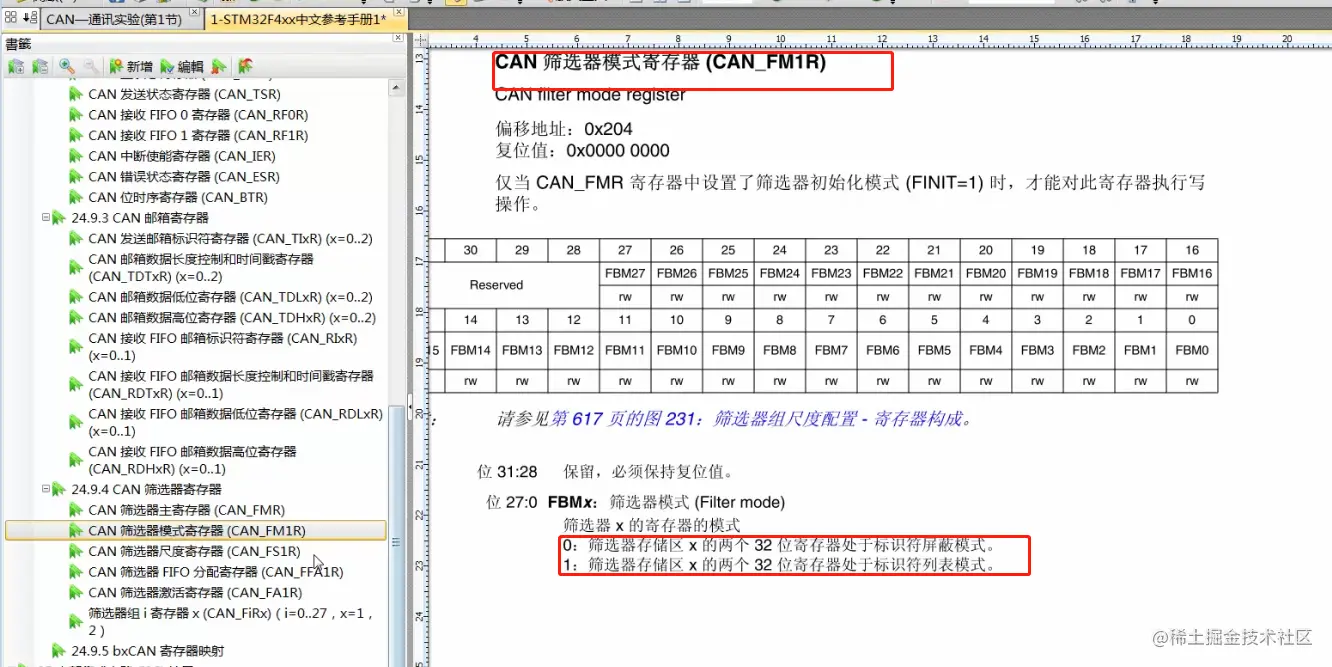Click bookmark icon of CAN_BTR entry
Image resolution: width=1332 pixels, height=667 pixels.
click(76, 197)
